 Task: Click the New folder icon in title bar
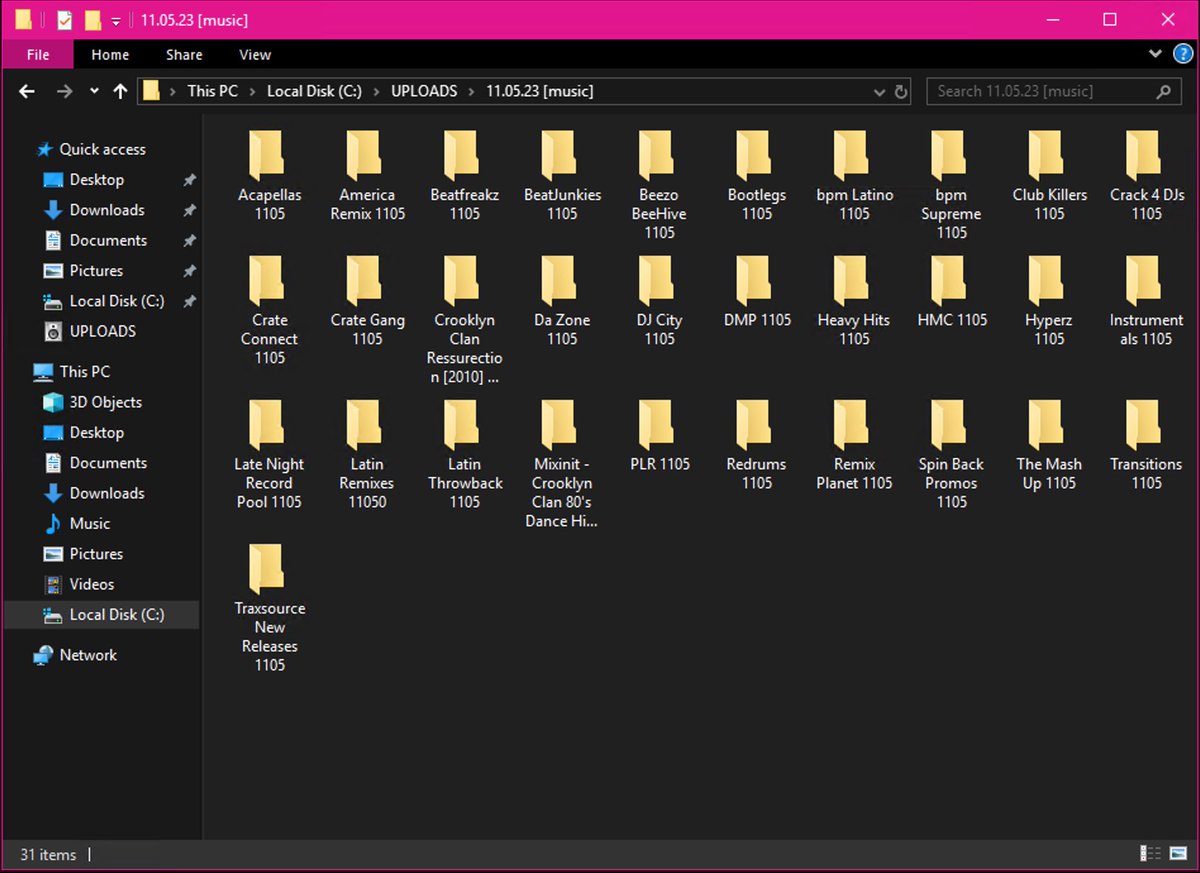point(93,20)
